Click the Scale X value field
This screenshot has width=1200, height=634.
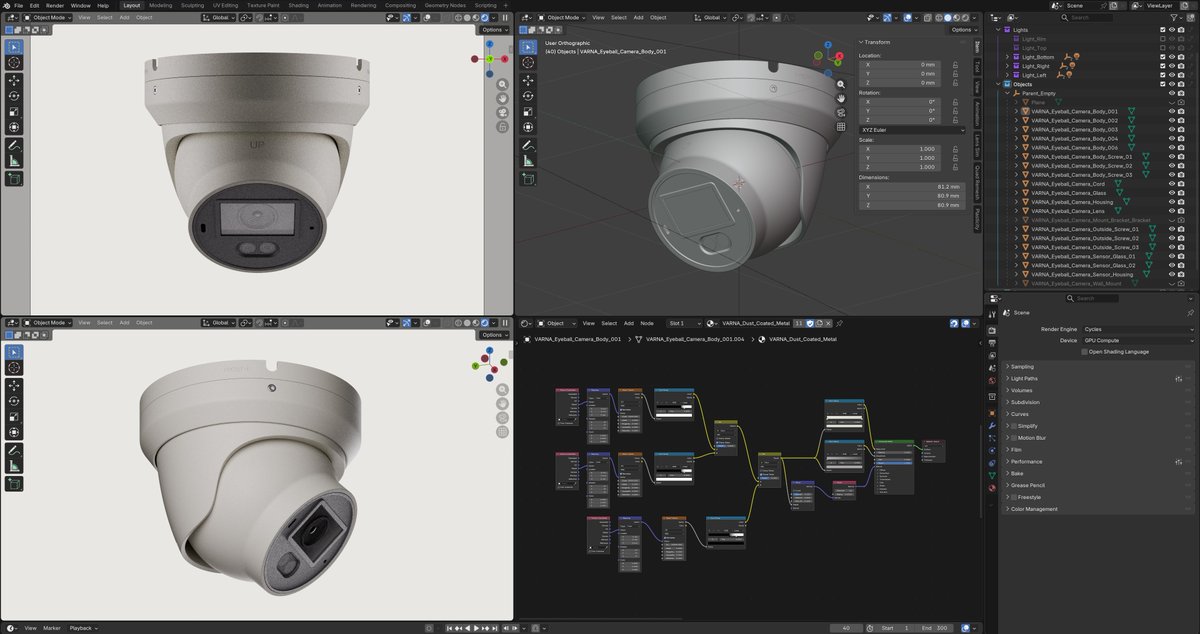(898, 149)
